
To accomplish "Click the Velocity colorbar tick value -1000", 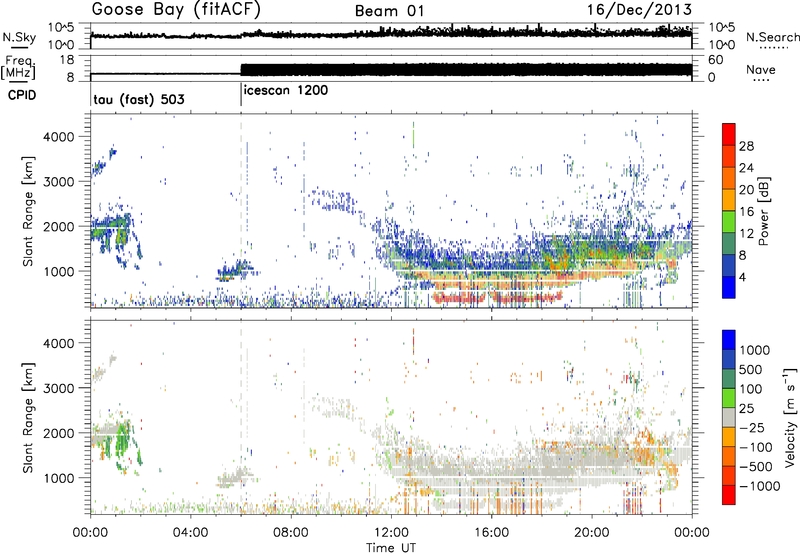I will tap(760, 486).
